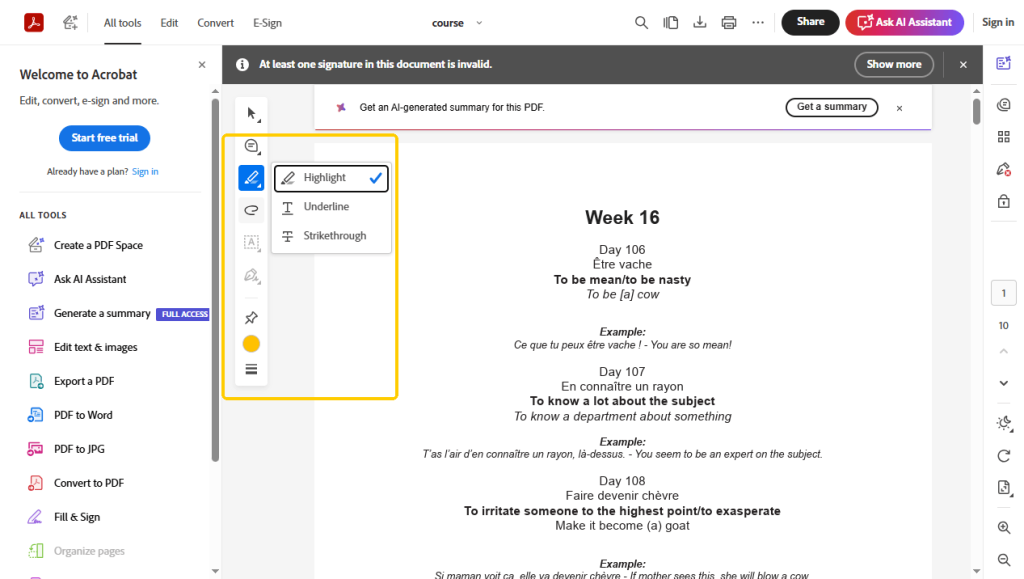The image size is (1024, 579).
Task: Click the Ask AI Assistant button
Action: (904, 22)
